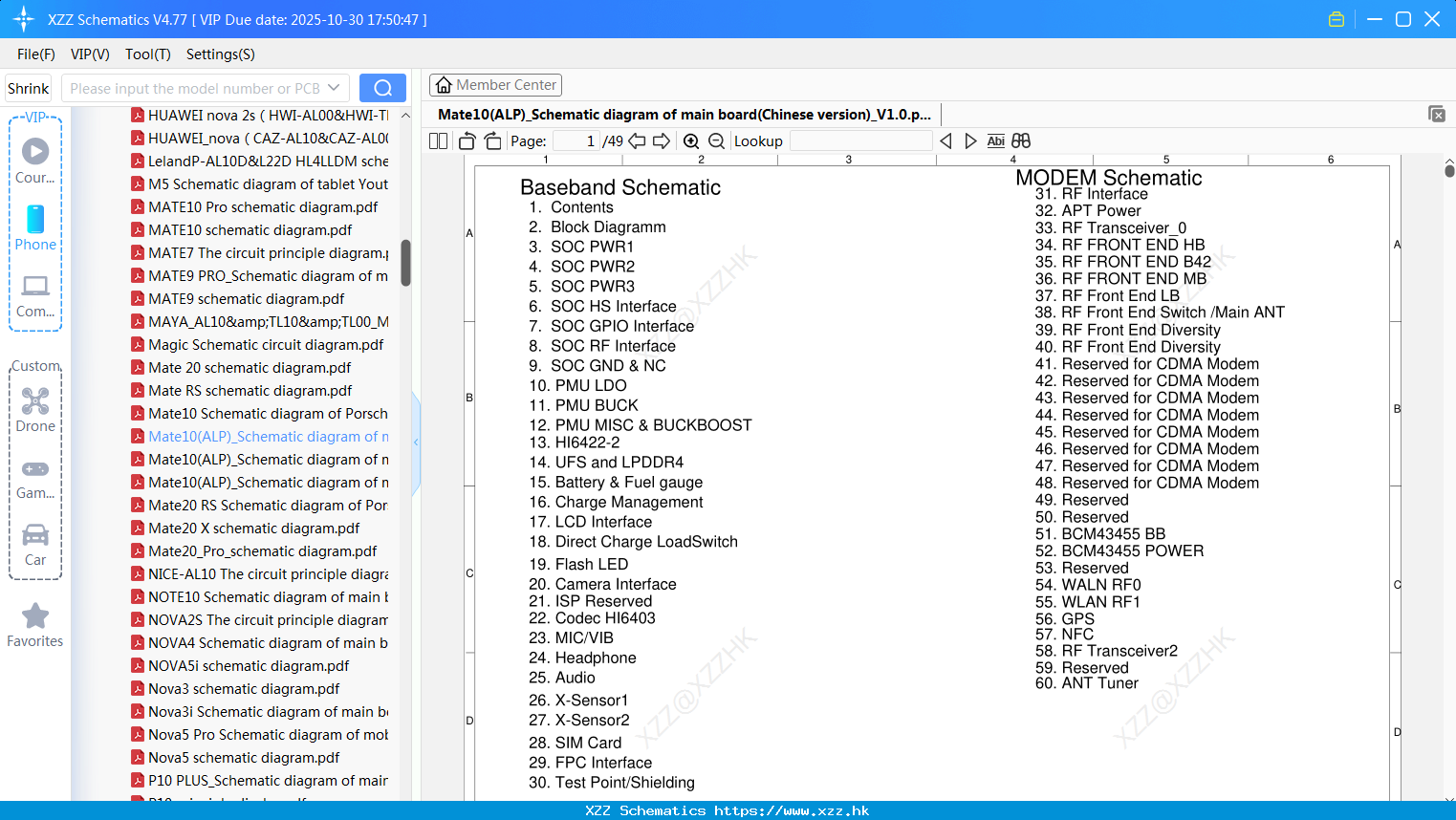This screenshot has height=820, width=1456.
Task: Zoom in on the schematic
Action: [x=691, y=140]
